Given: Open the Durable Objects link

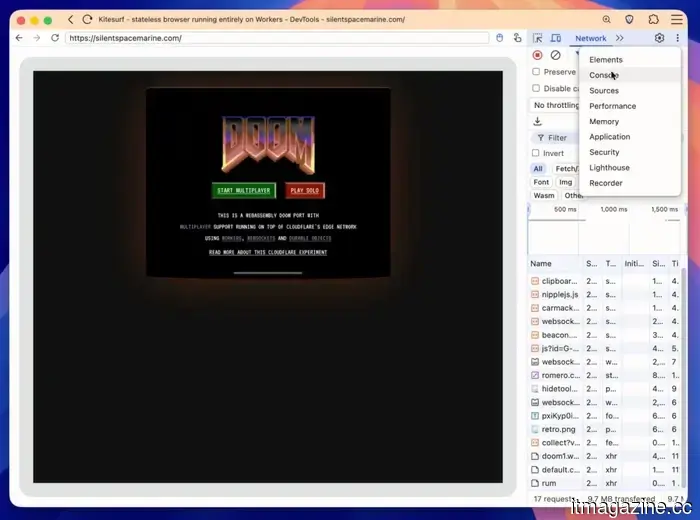Looking at the screenshot, I should click(x=310, y=238).
